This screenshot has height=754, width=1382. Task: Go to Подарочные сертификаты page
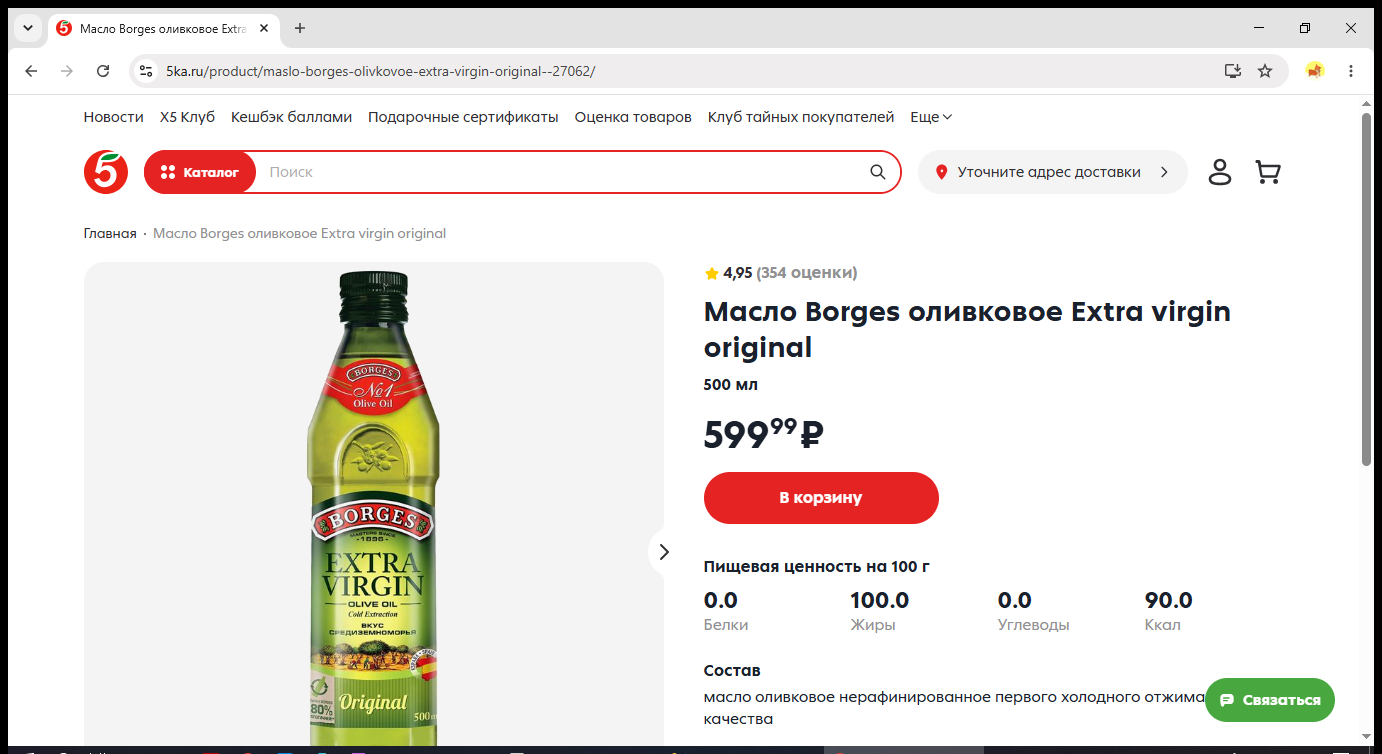(463, 117)
